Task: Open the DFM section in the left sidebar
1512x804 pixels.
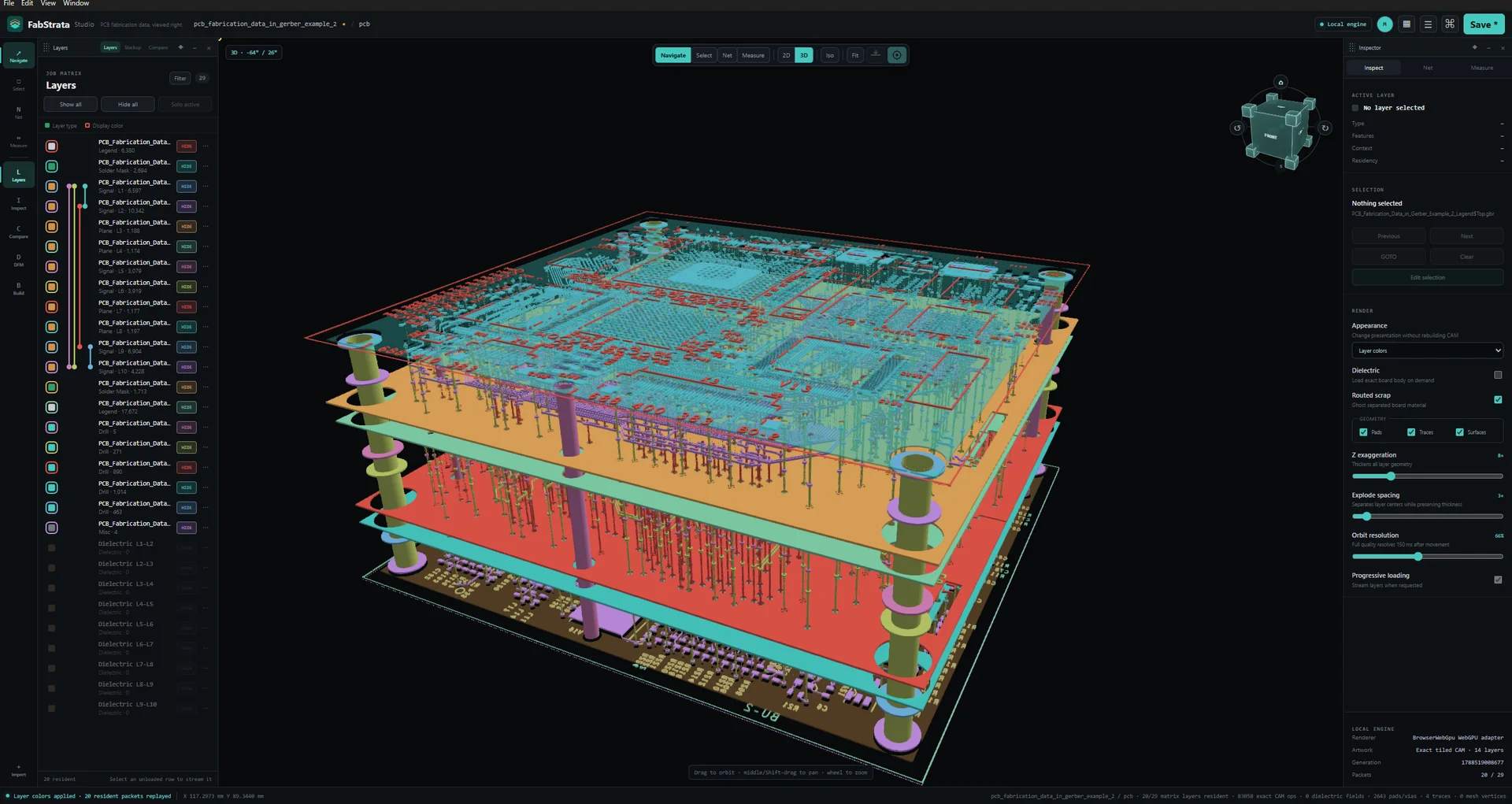Action: tap(18, 260)
